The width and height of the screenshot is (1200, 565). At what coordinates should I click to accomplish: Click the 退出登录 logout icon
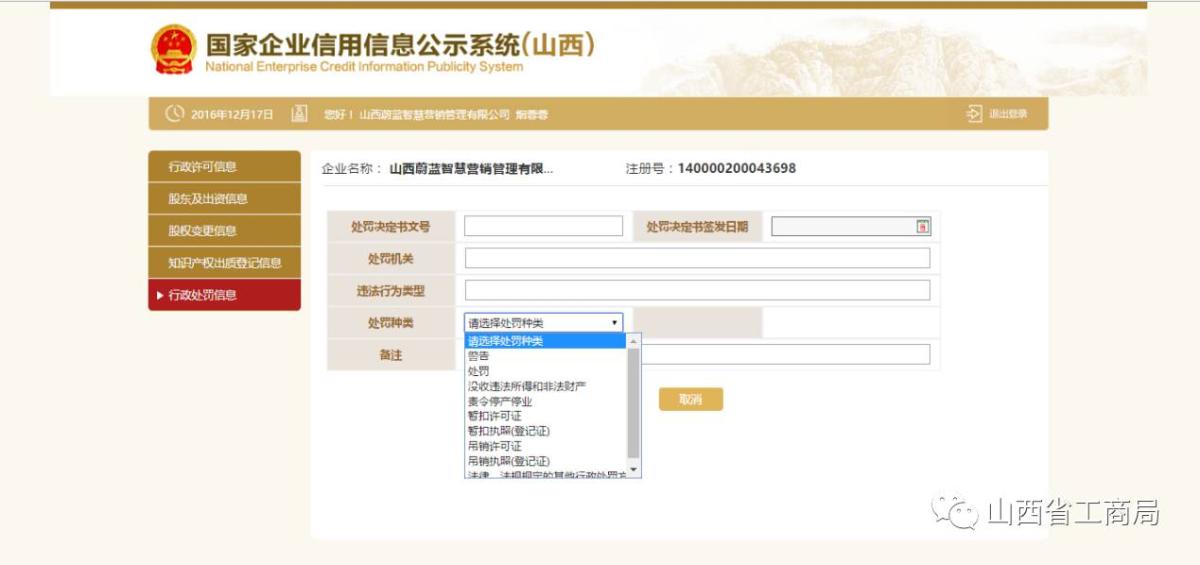(974, 114)
